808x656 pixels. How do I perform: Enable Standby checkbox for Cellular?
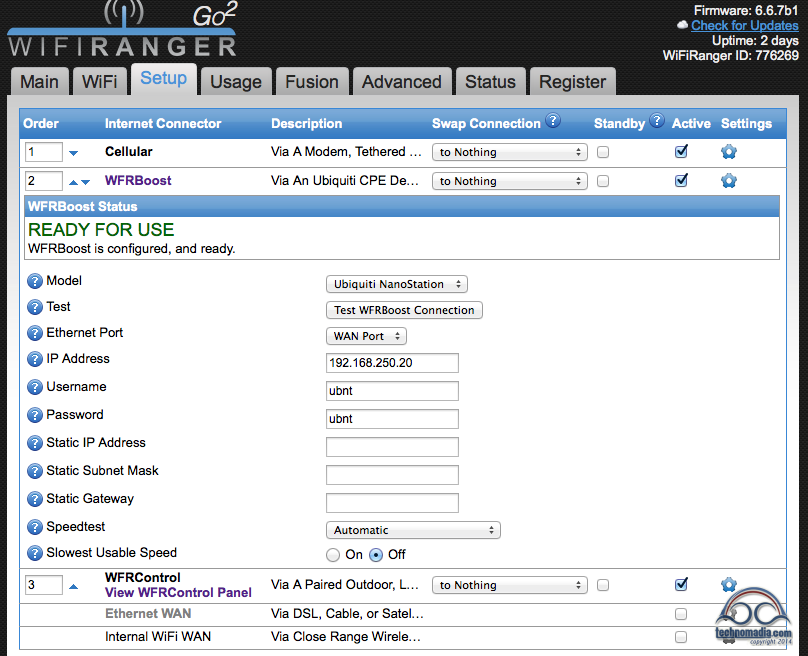[603, 152]
